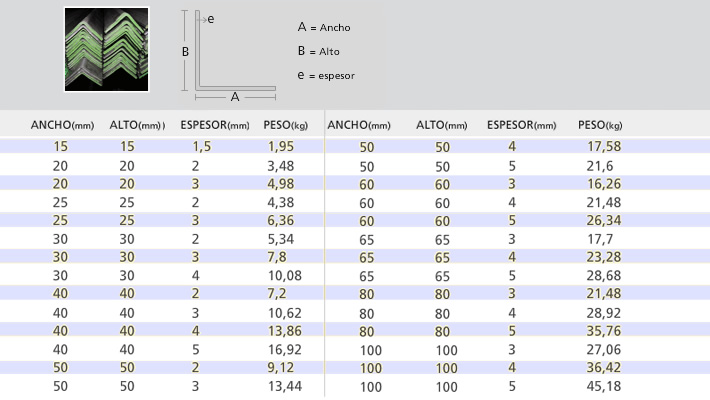
Task: Select the 'A = Ancho' legend entry
Action: coord(324,28)
